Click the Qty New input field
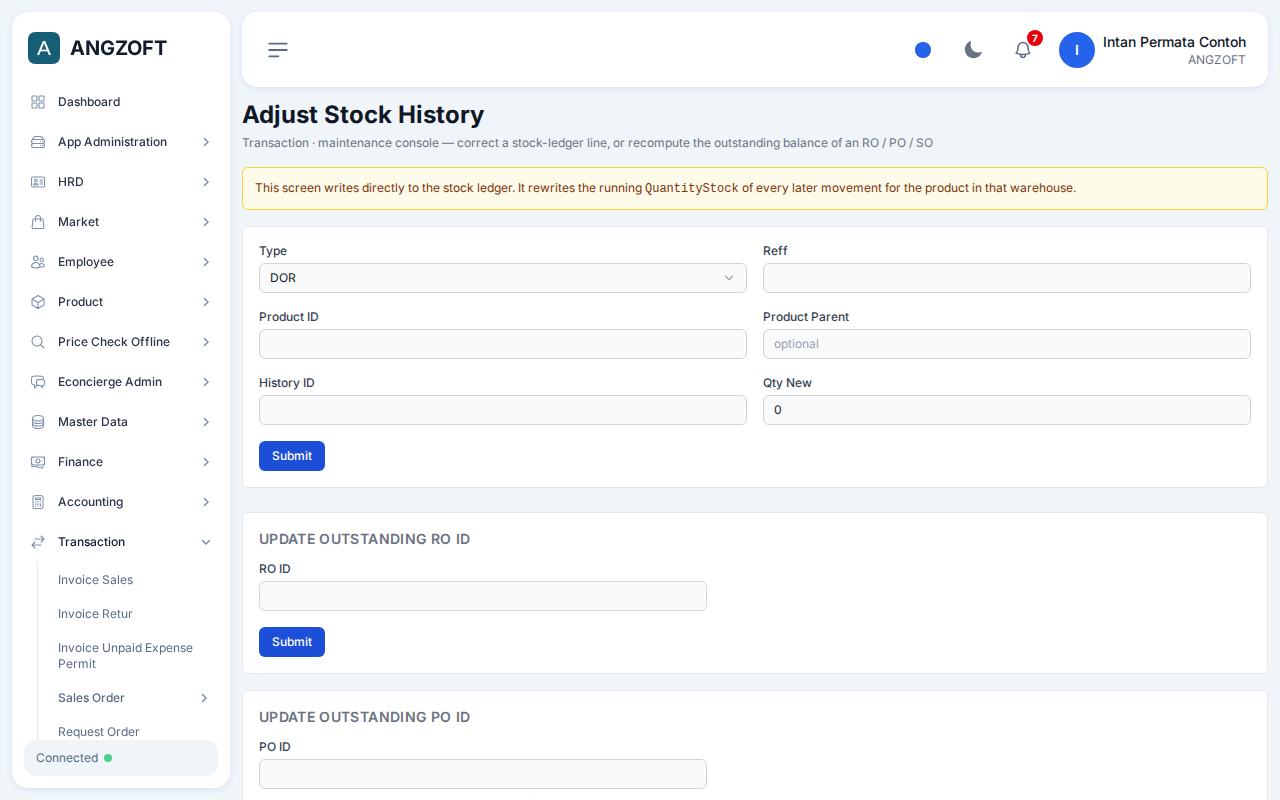Viewport: 1280px width, 800px height. 1007,410
